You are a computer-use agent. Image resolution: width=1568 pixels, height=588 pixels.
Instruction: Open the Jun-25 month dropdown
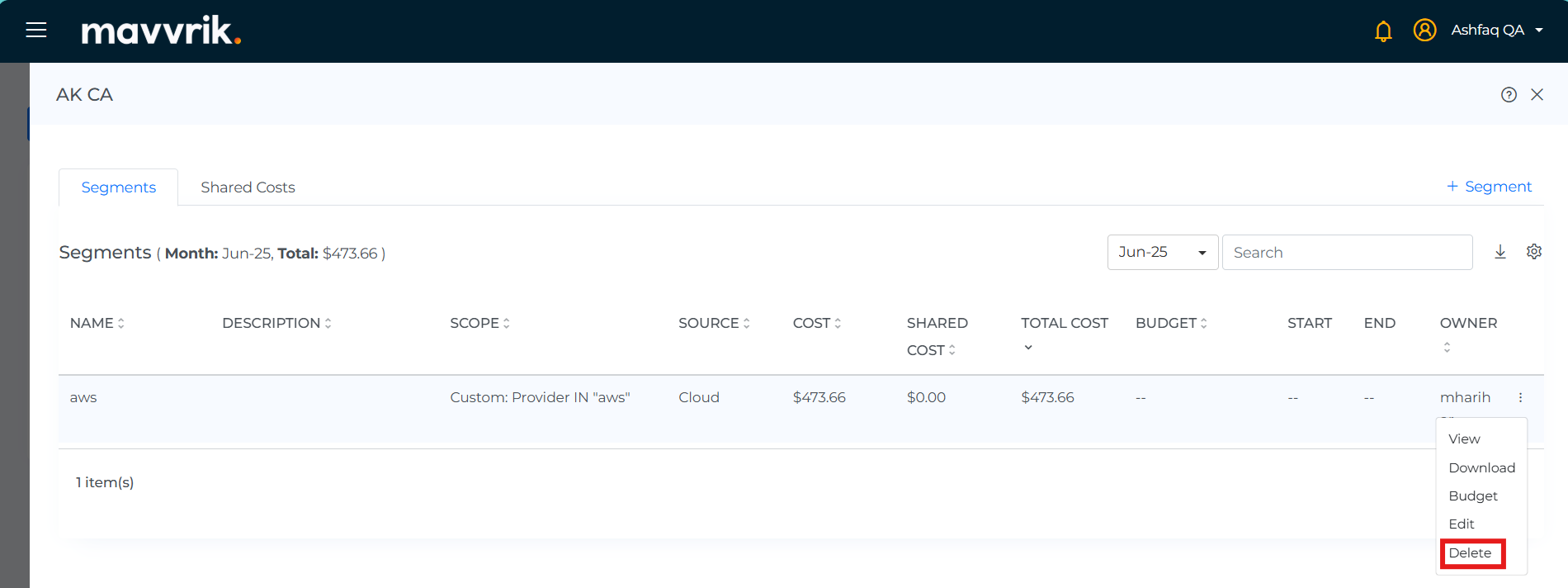(x=1162, y=253)
